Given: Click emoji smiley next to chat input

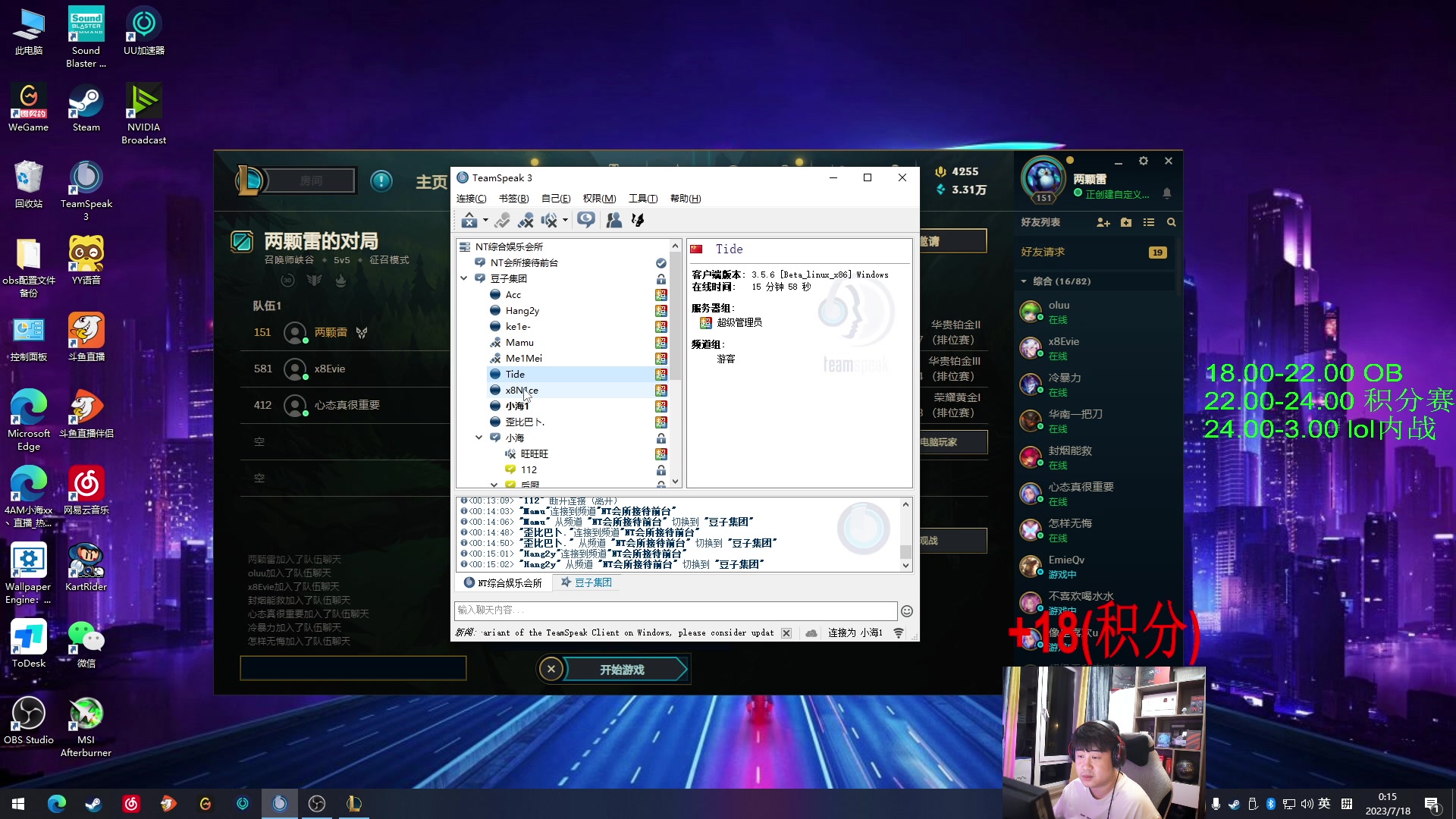Looking at the screenshot, I should 906,611.
